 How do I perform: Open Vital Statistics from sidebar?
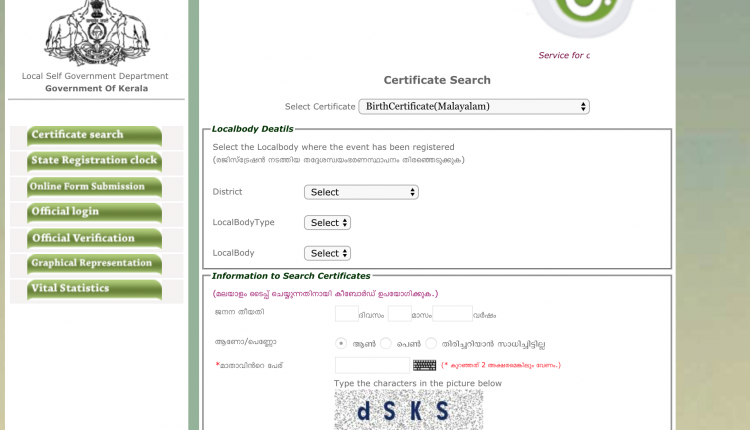coord(95,289)
